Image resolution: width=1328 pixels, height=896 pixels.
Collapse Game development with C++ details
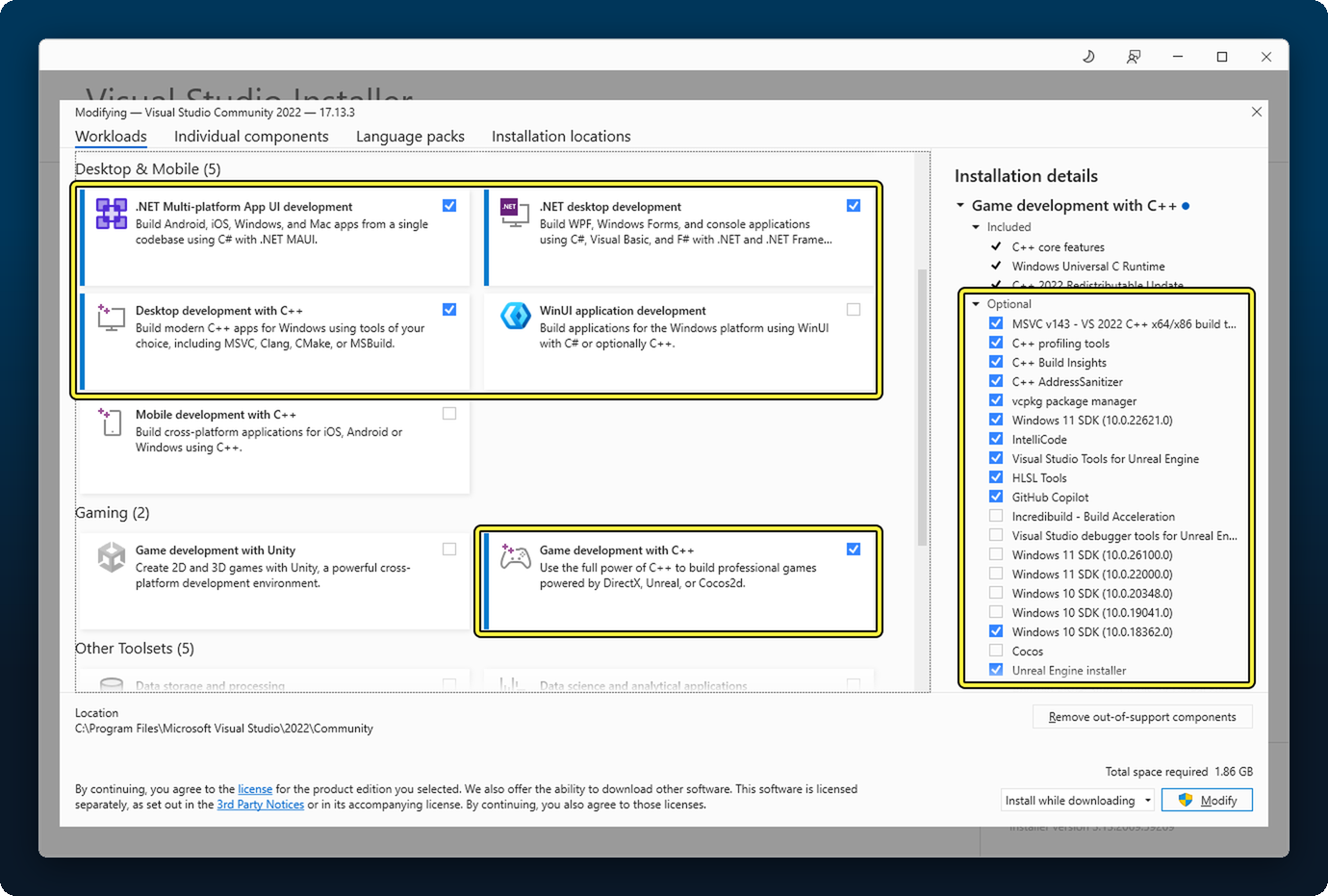click(x=960, y=205)
